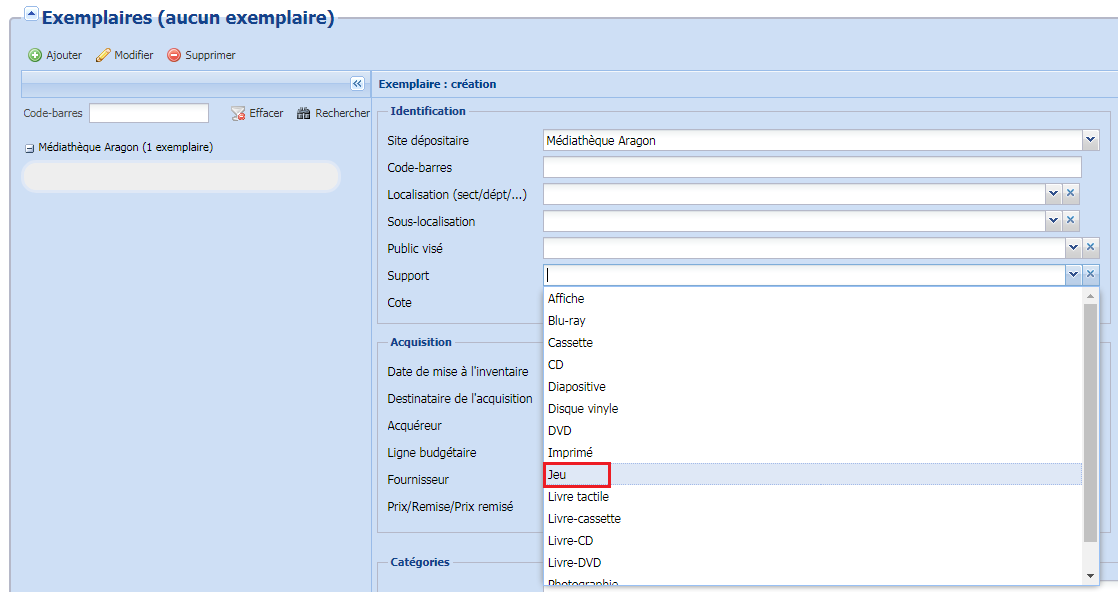Clear the Public visé field with X

[1091, 248]
